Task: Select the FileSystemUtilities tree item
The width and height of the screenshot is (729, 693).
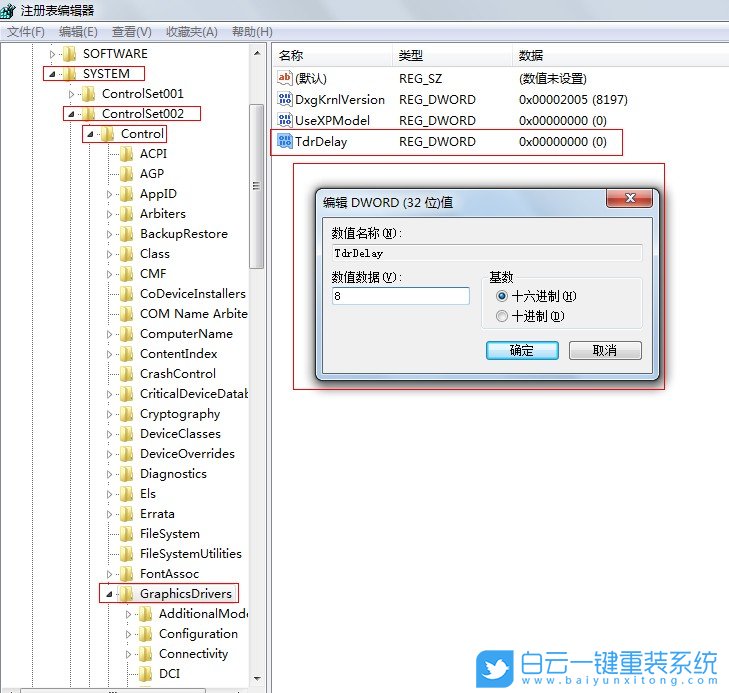Action: 191,554
